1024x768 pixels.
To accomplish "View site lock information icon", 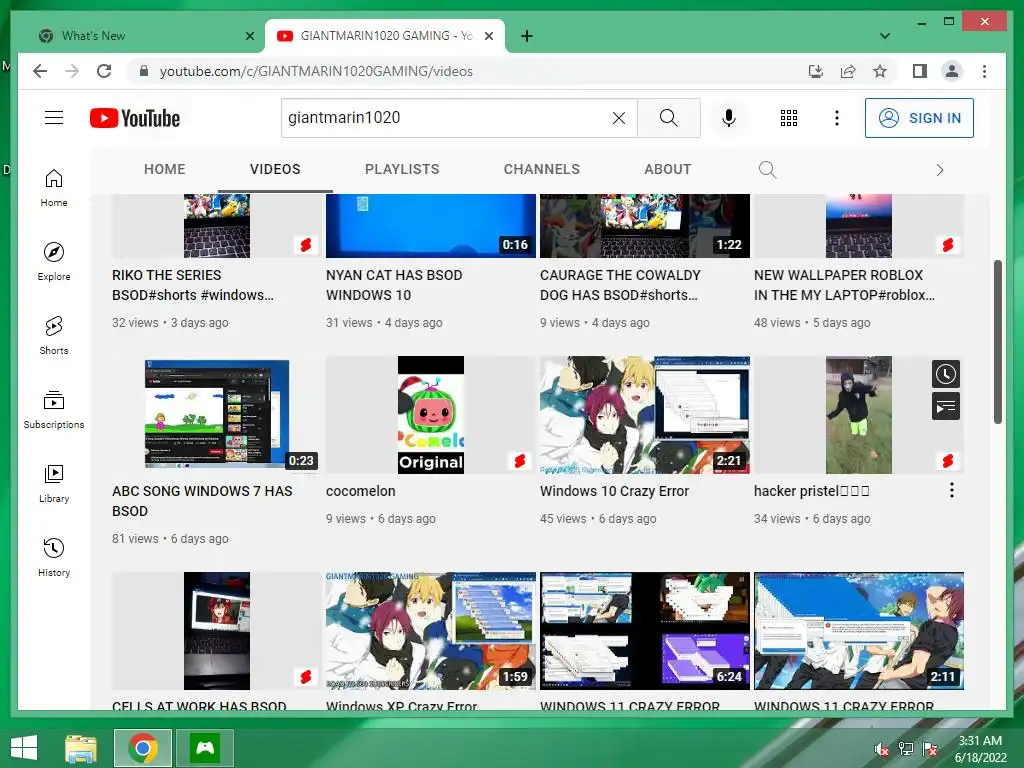I will pos(144,71).
